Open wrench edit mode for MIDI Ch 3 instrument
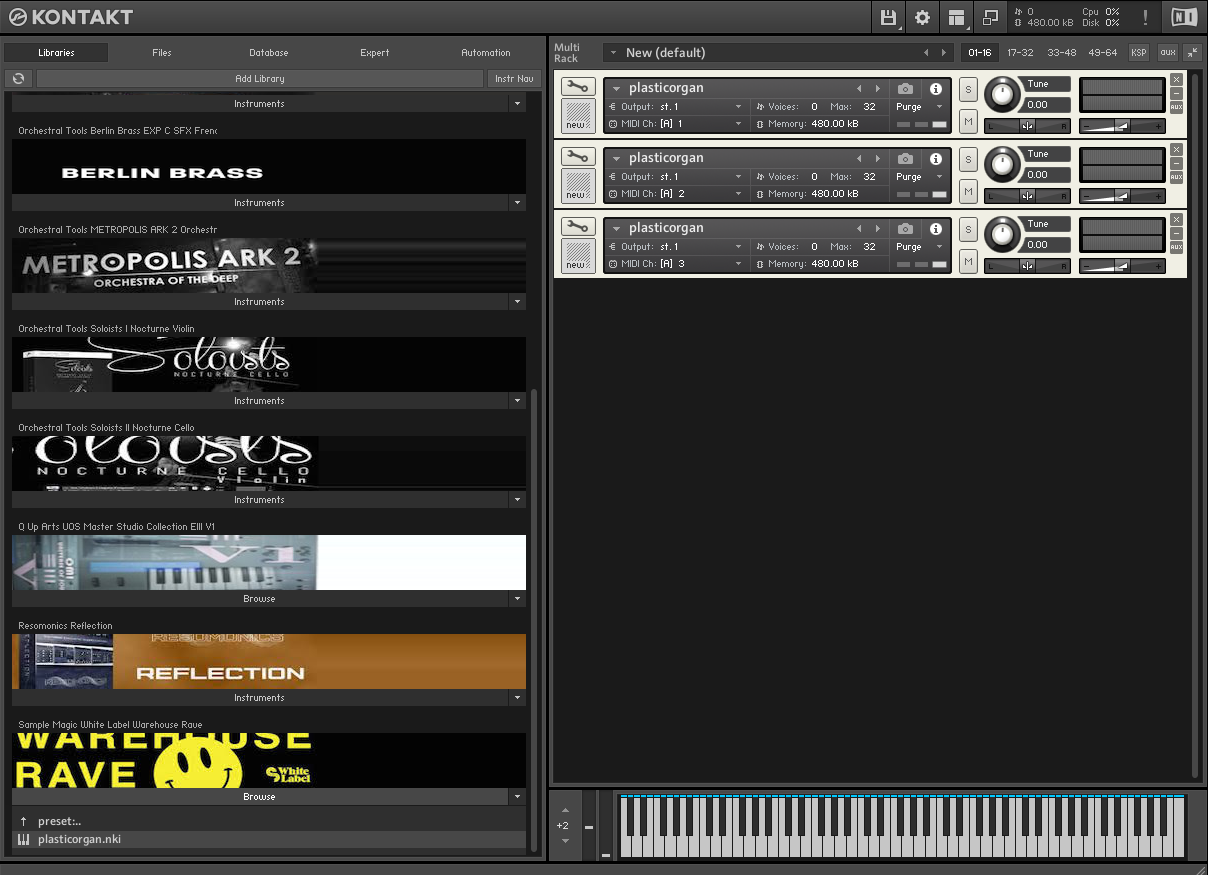 (x=577, y=227)
